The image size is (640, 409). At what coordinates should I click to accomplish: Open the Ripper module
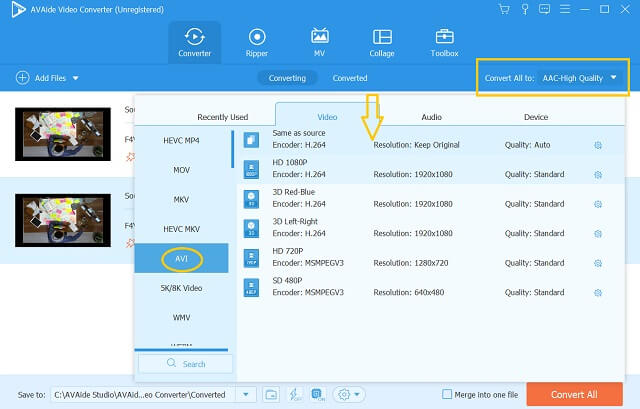257,42
